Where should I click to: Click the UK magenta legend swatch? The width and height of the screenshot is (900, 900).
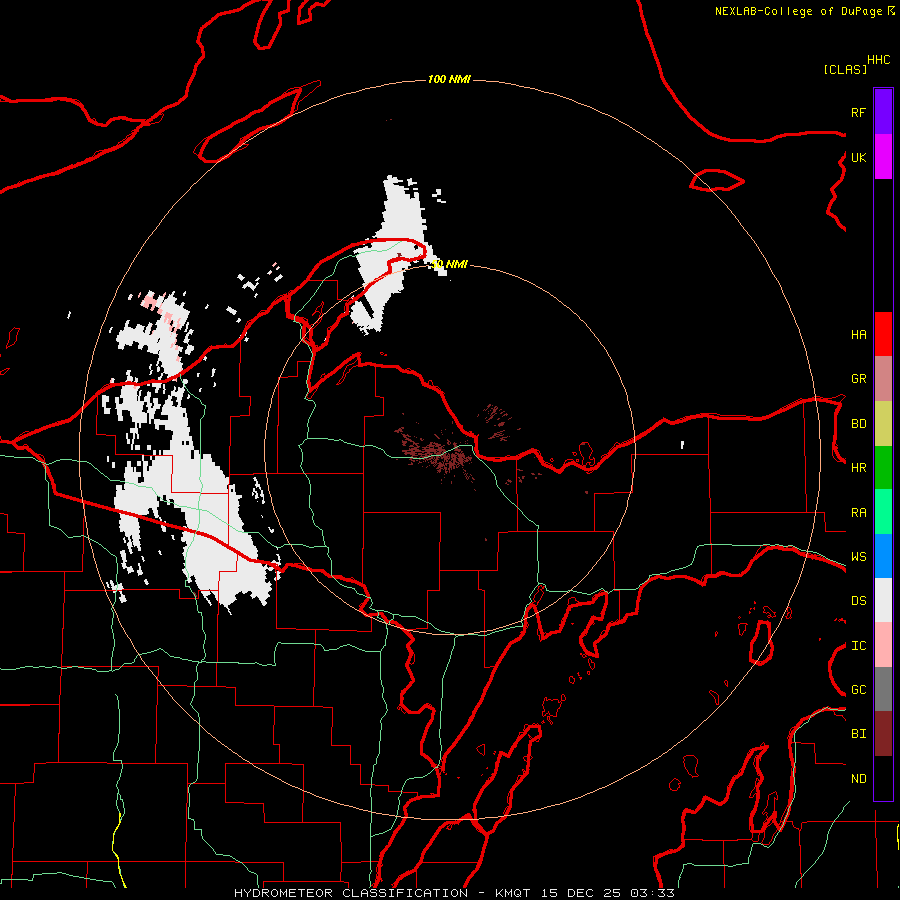coord(883,157)
